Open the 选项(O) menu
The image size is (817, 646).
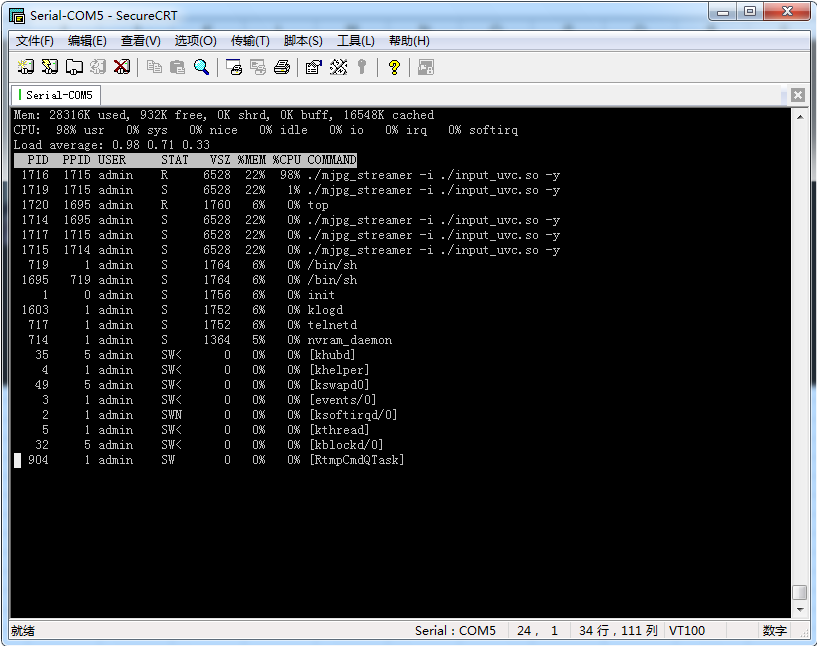195,41
